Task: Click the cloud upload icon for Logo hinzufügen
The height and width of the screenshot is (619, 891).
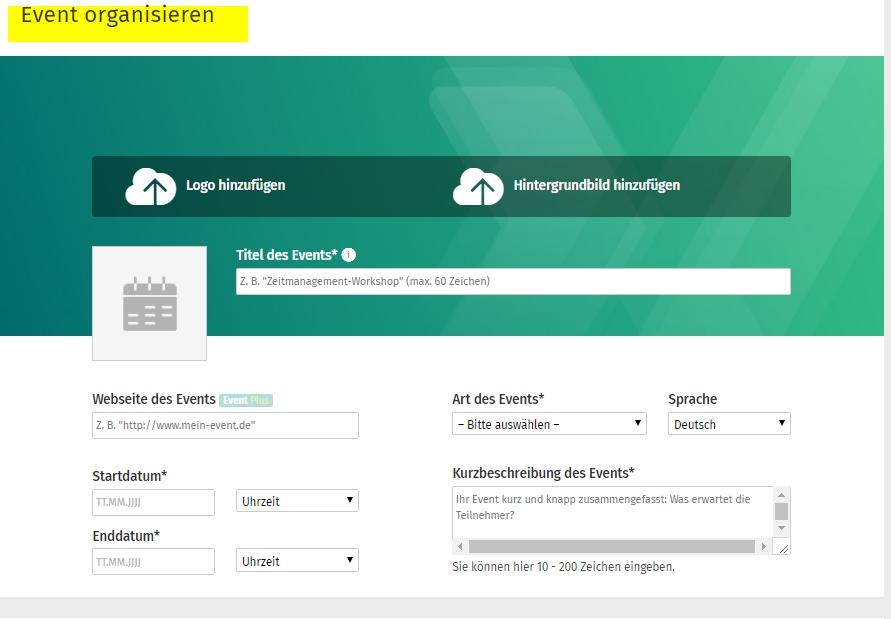Action: pos(150,186)
